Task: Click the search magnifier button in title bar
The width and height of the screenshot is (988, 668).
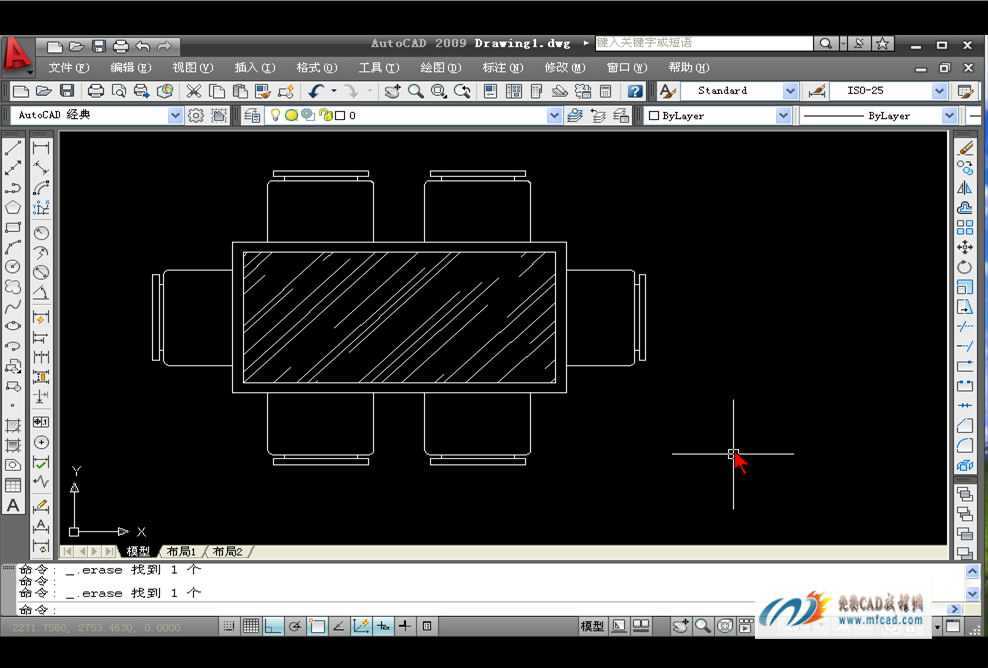Action: click(x=825, y=44)
